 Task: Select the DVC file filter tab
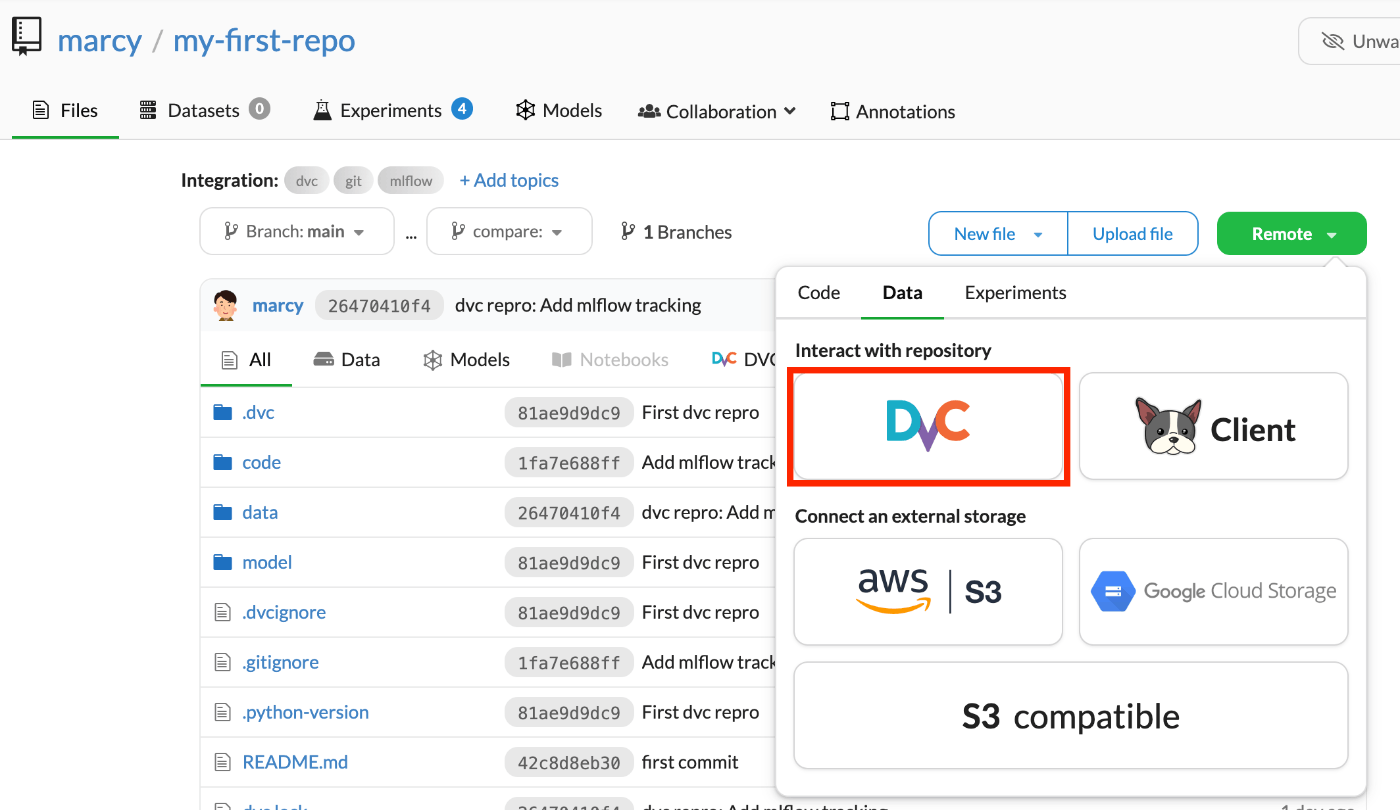[744, 359]
